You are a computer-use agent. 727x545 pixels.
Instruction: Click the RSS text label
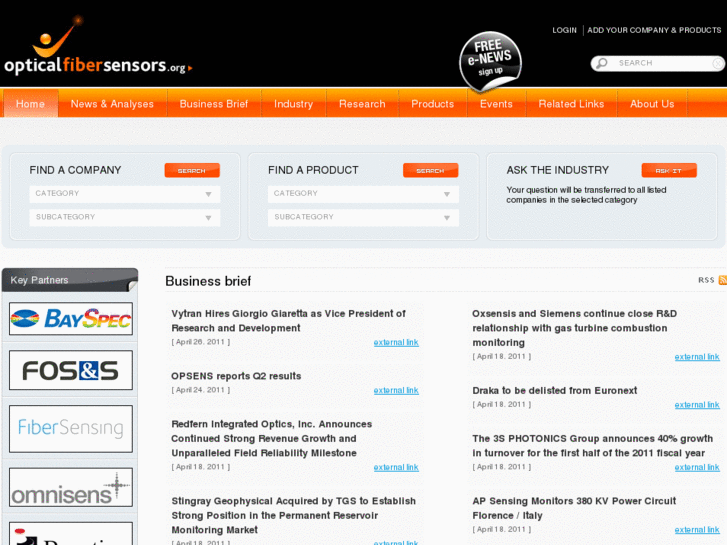(706, 280)
